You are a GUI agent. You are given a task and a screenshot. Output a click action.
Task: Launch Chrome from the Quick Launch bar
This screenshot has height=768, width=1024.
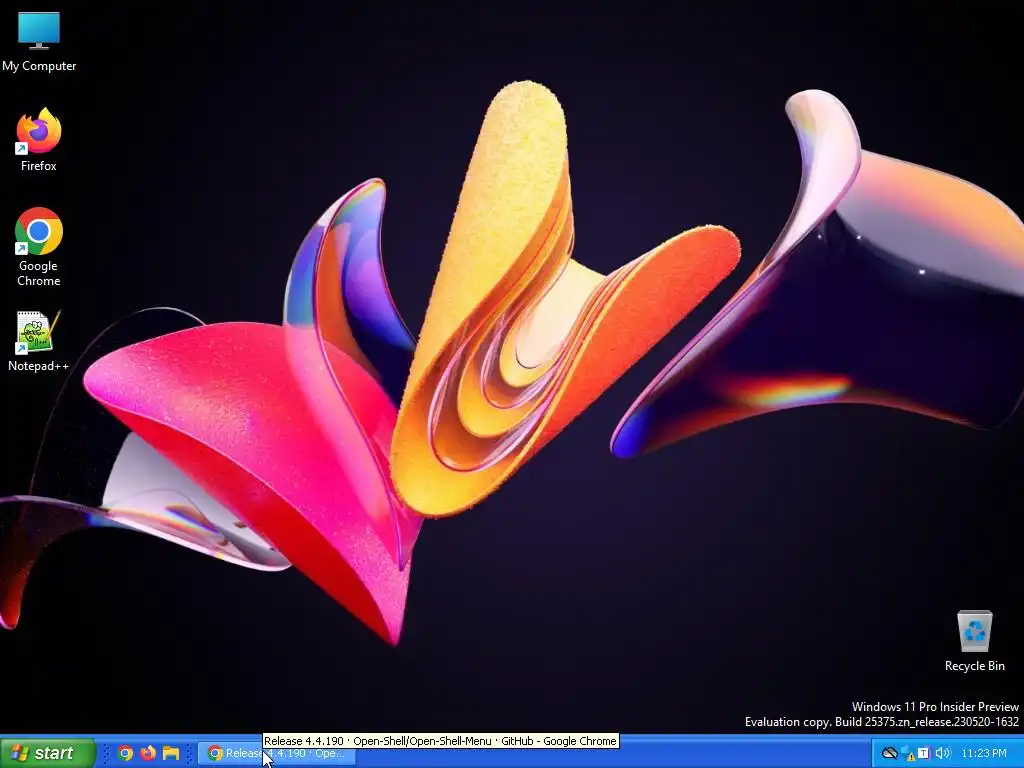click(125, 753)
